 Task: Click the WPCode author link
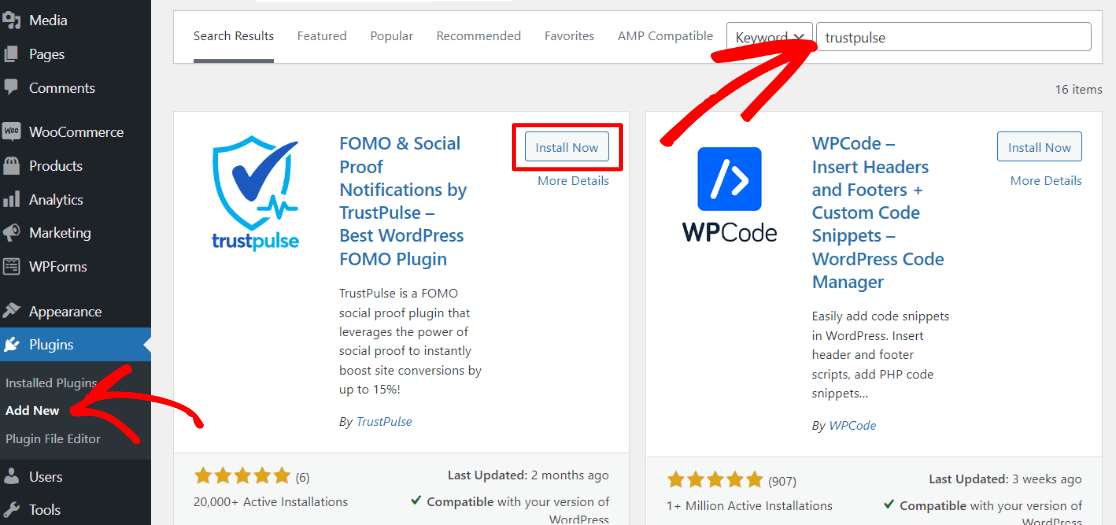click(x=853, y=425)
